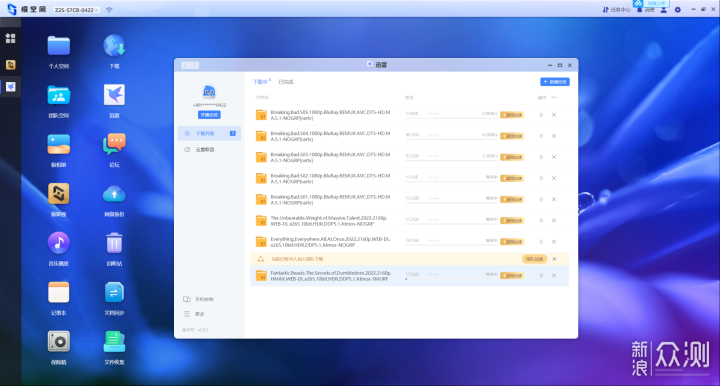Pause the Breaking.Bad.S05 download
The height and width of the screenshot is (386, 720).
[x=541, y=115]
